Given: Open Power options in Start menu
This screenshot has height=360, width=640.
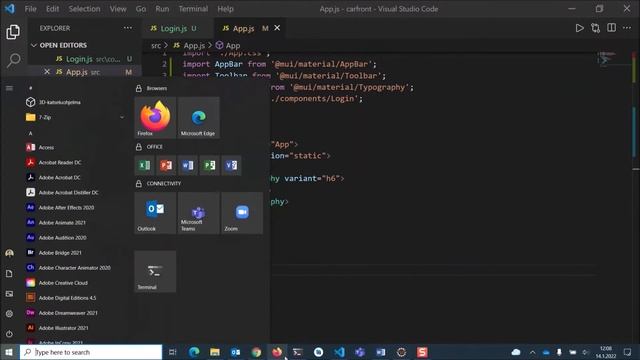Looking at the screenshot, I should [x=9, y=334].
